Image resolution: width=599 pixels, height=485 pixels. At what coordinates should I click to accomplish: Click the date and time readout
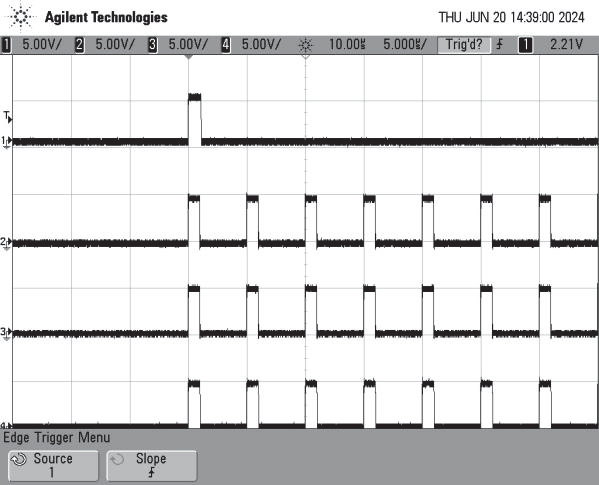pos(511,17)
